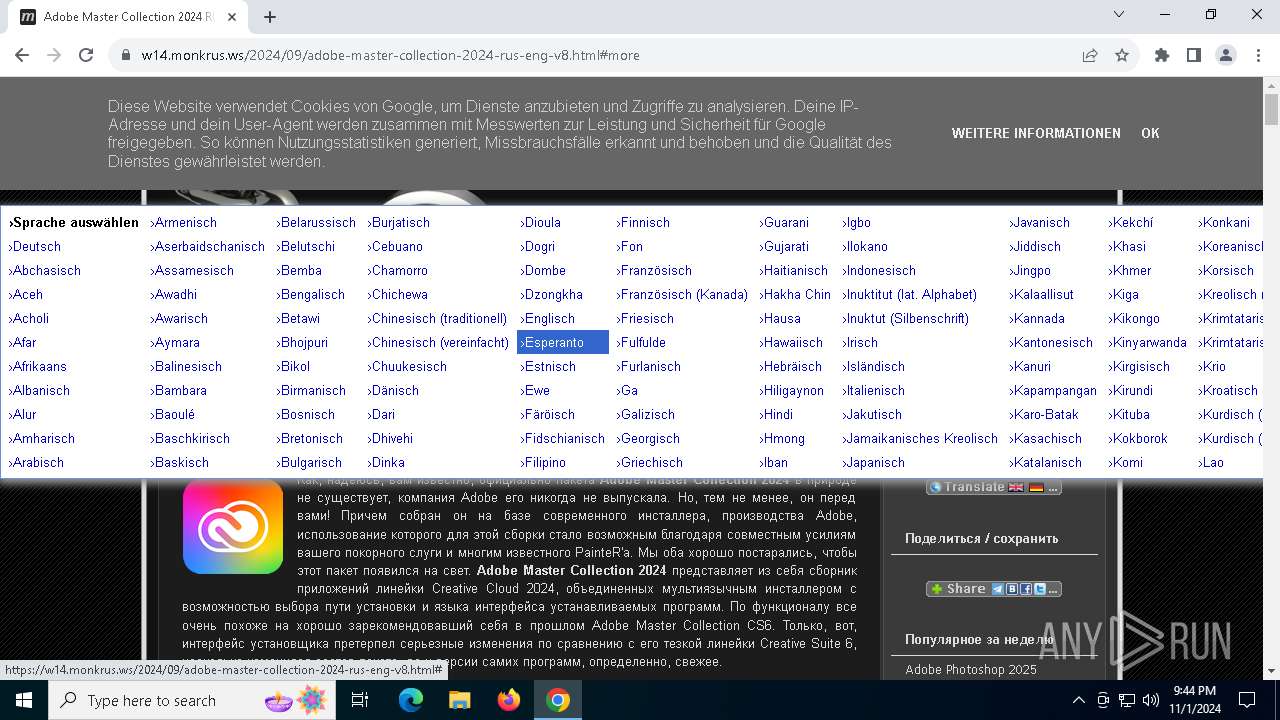Select Isländisch language
Image resolution: width=1280 pixels, height=720 pixels.
tap(873, 366)
